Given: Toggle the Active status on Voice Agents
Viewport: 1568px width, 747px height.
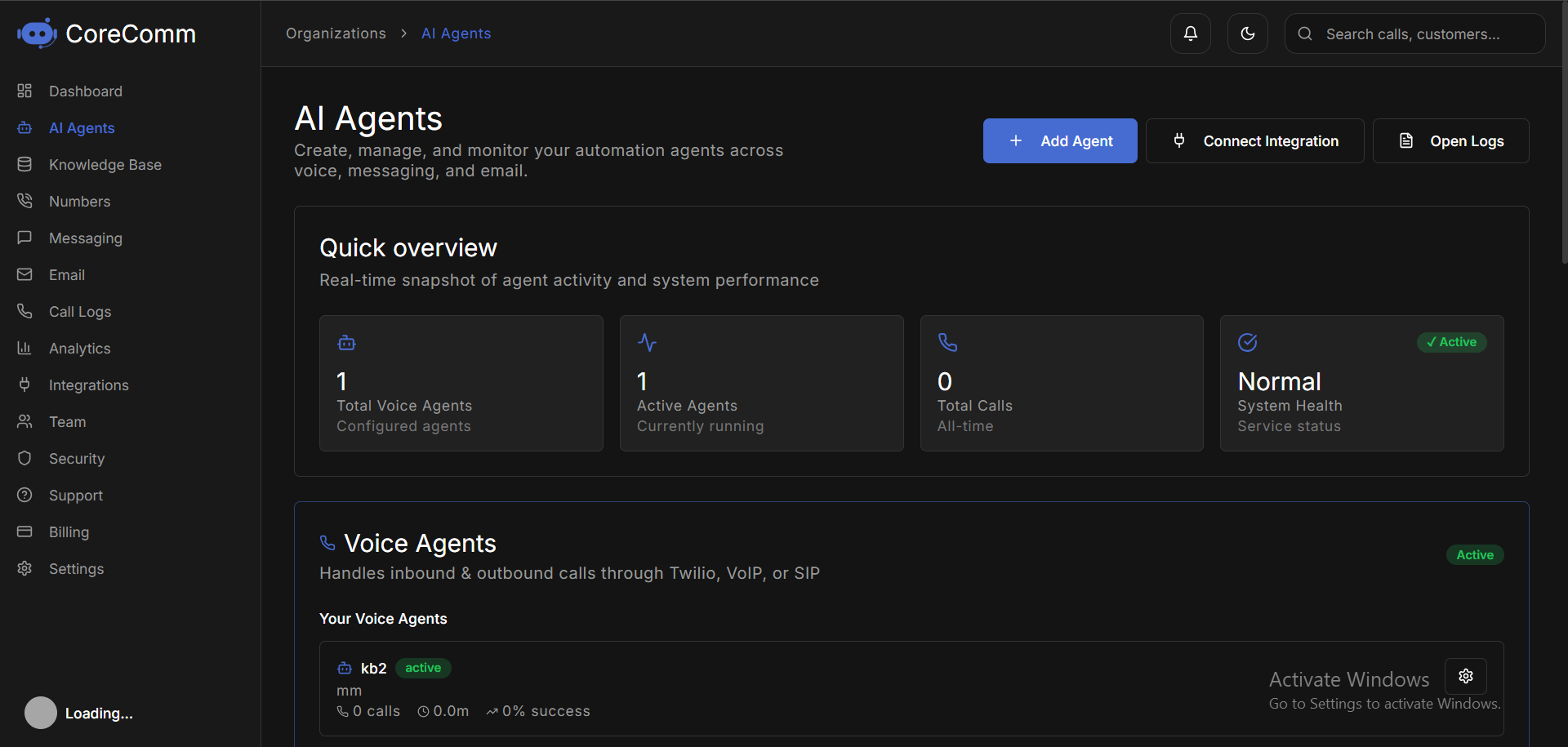Looking at the screenshot, I should point(1475,554).
